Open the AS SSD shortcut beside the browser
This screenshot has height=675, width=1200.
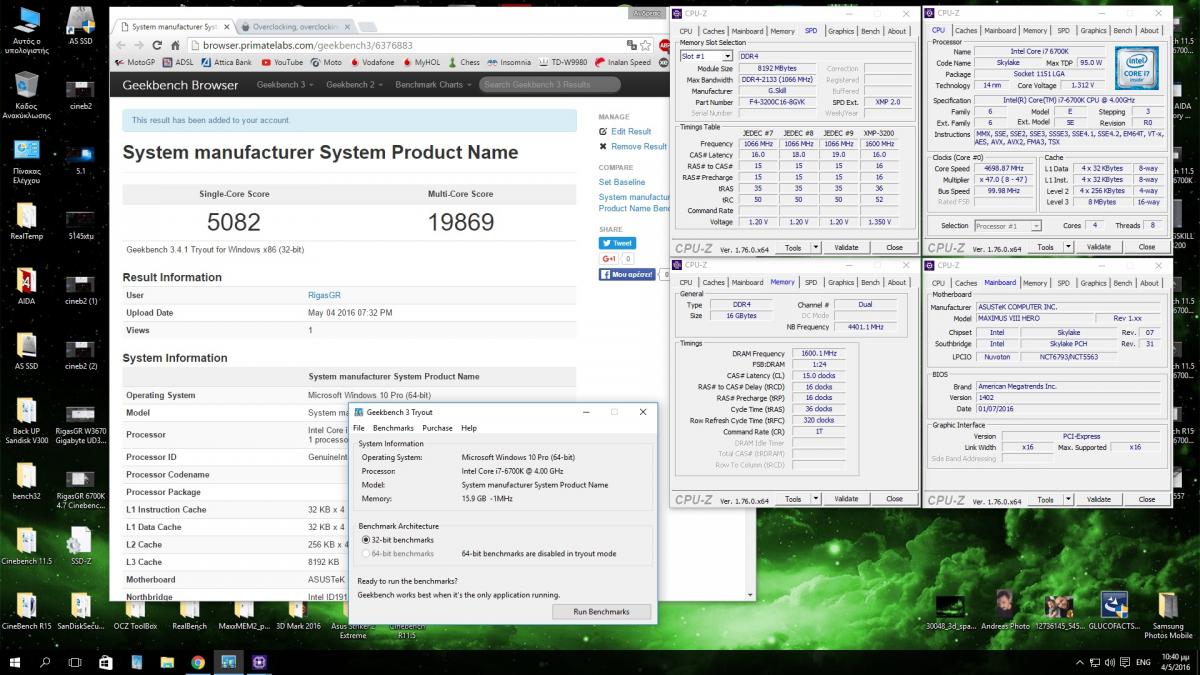[80, 23]
